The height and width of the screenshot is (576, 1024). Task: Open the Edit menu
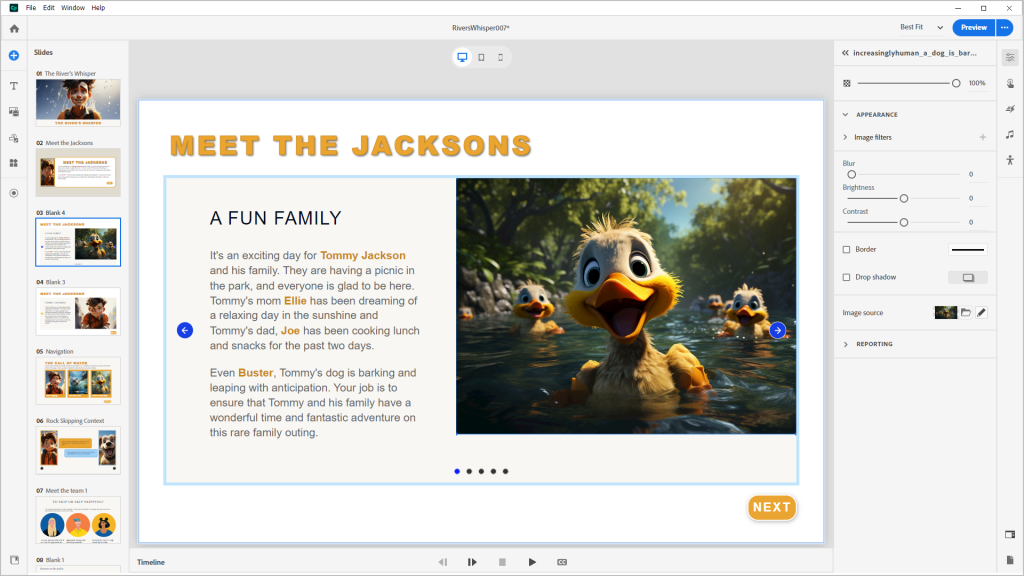[x=49, y=7]
